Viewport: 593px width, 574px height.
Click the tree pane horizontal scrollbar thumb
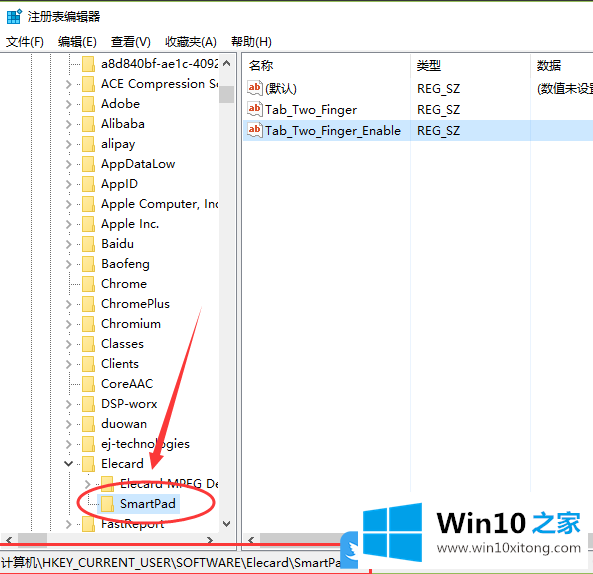click(x=33, y=540)
